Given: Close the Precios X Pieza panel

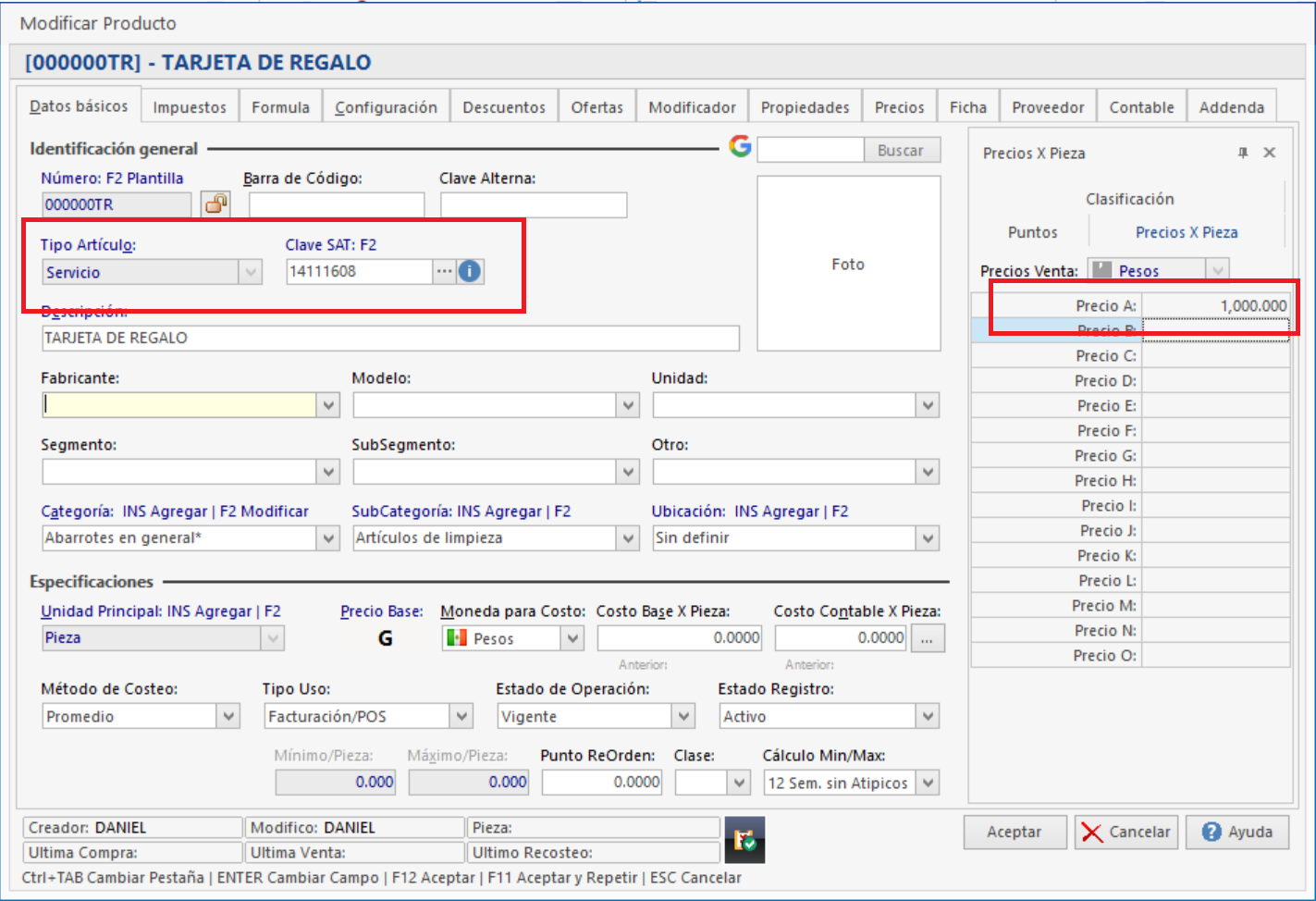Looking at the screenshot, I should pyautogui.click(x=1270, y=153).
